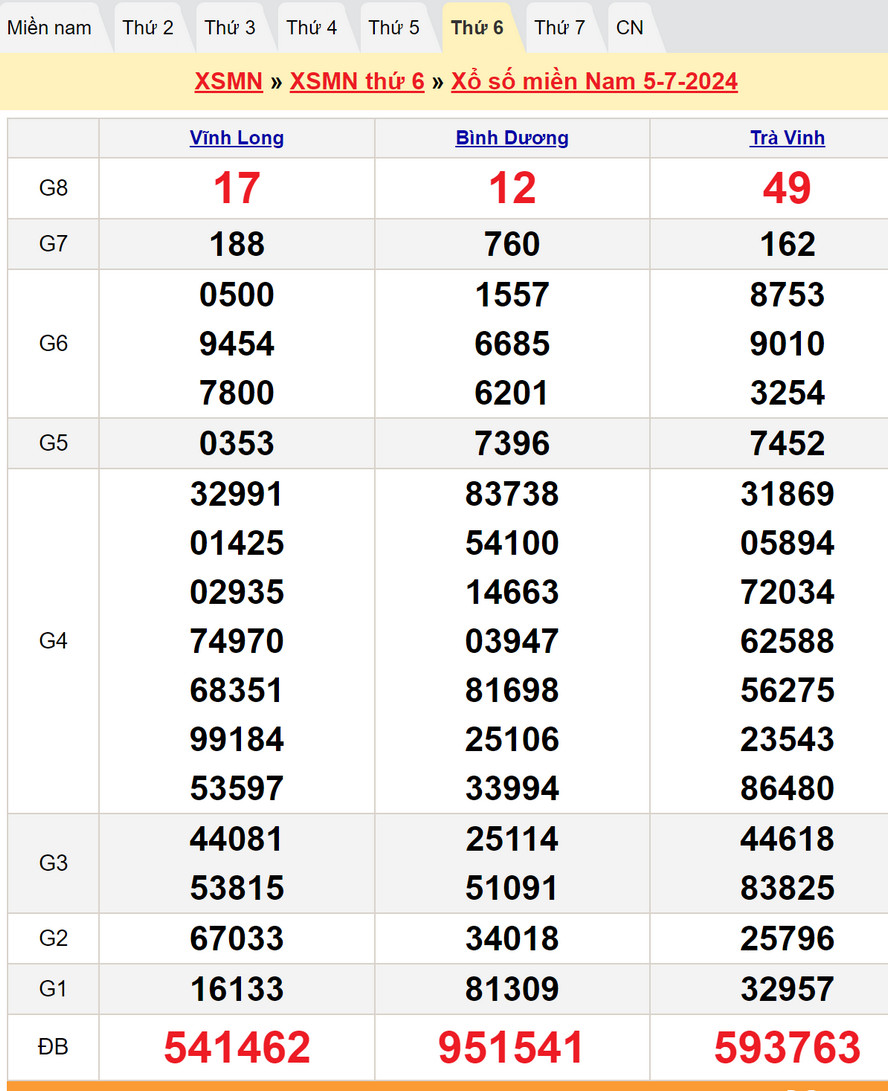Switch to the Thứ 2 tab

point(148,28)
